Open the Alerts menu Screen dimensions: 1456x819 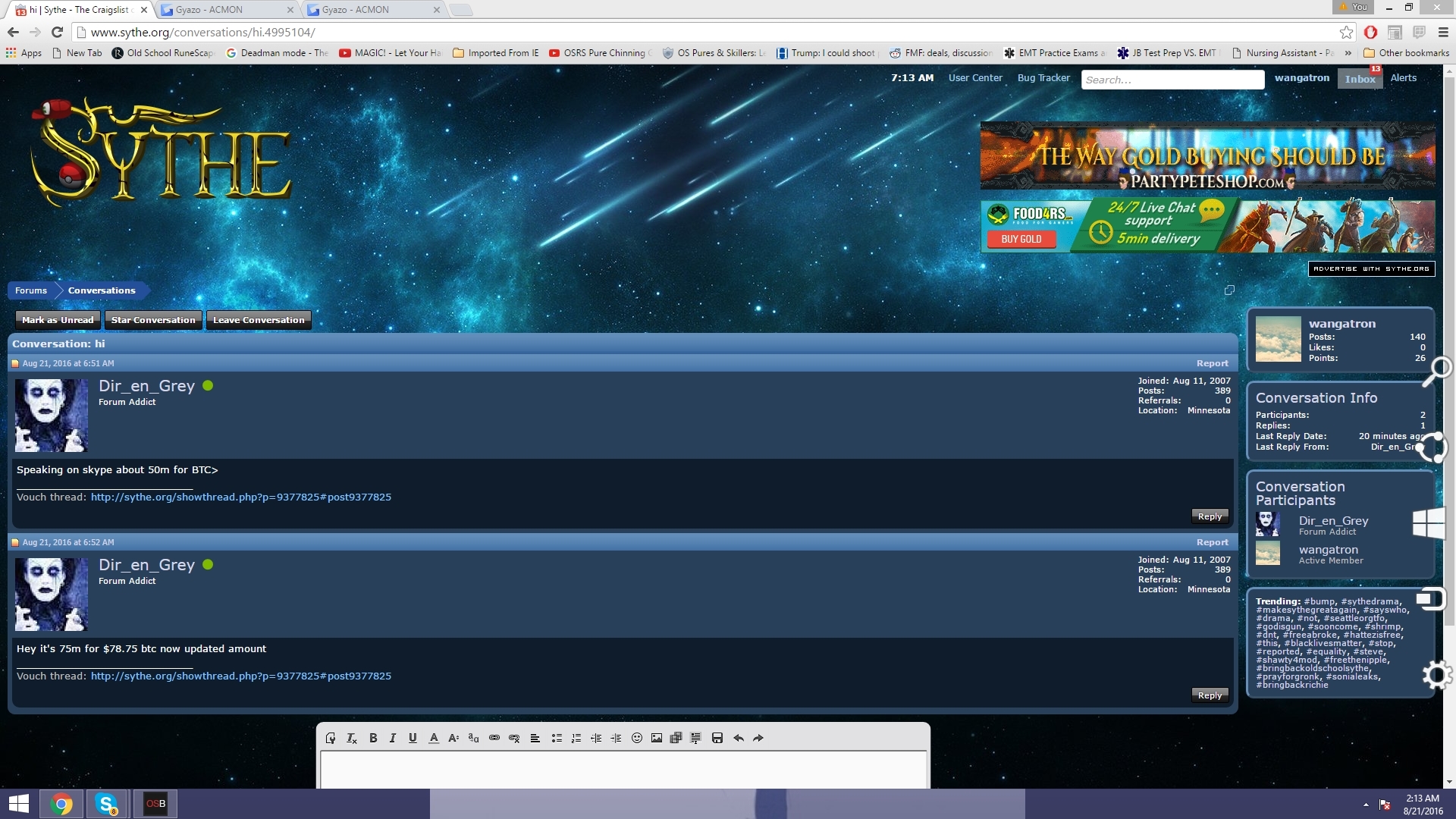pyautogui.click(x=1403, y=78)
